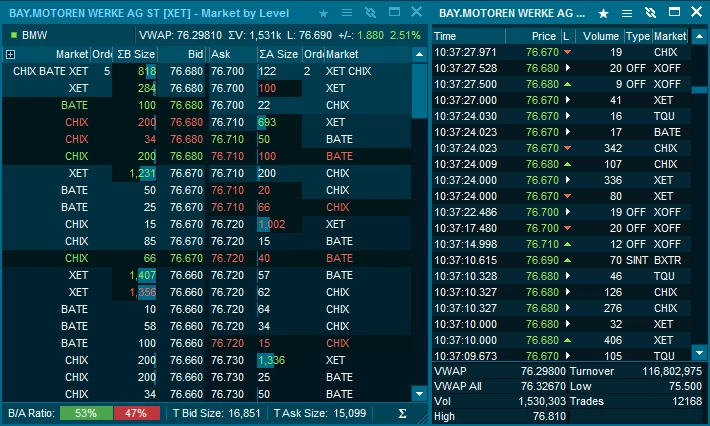The image size is (710, 426).
Task: Click the down arrow of the order book scrollbar
Action: (419, 394)
